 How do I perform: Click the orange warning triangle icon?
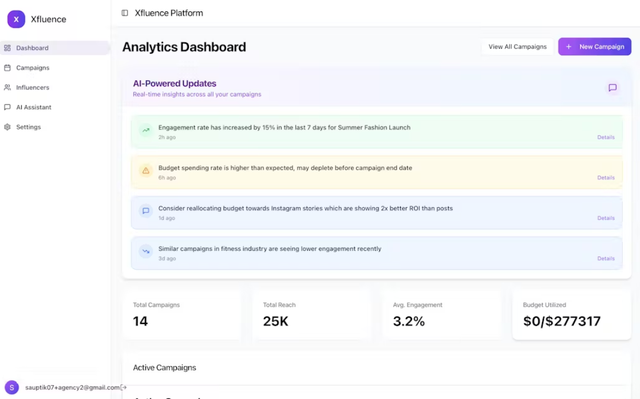pyautogui.click(x=146, y=171)
